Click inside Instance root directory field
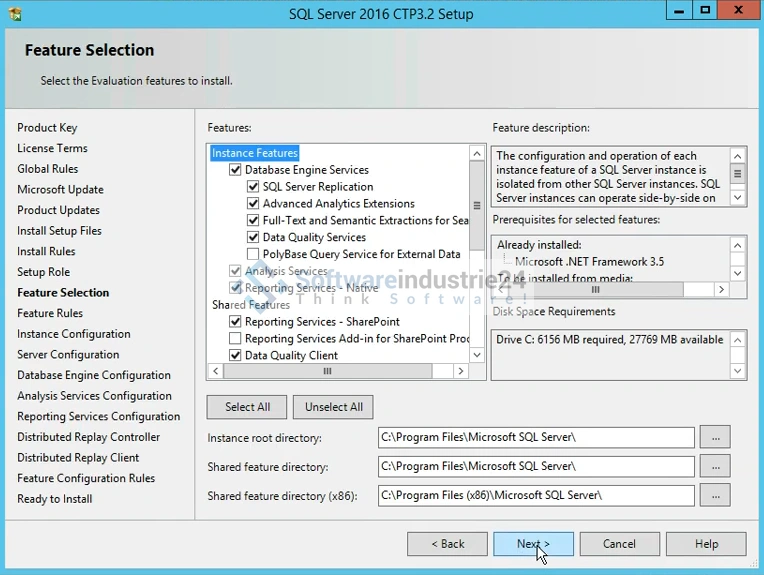Image resolution: width=764 pixels, height=575 pixels. (536, 437)
